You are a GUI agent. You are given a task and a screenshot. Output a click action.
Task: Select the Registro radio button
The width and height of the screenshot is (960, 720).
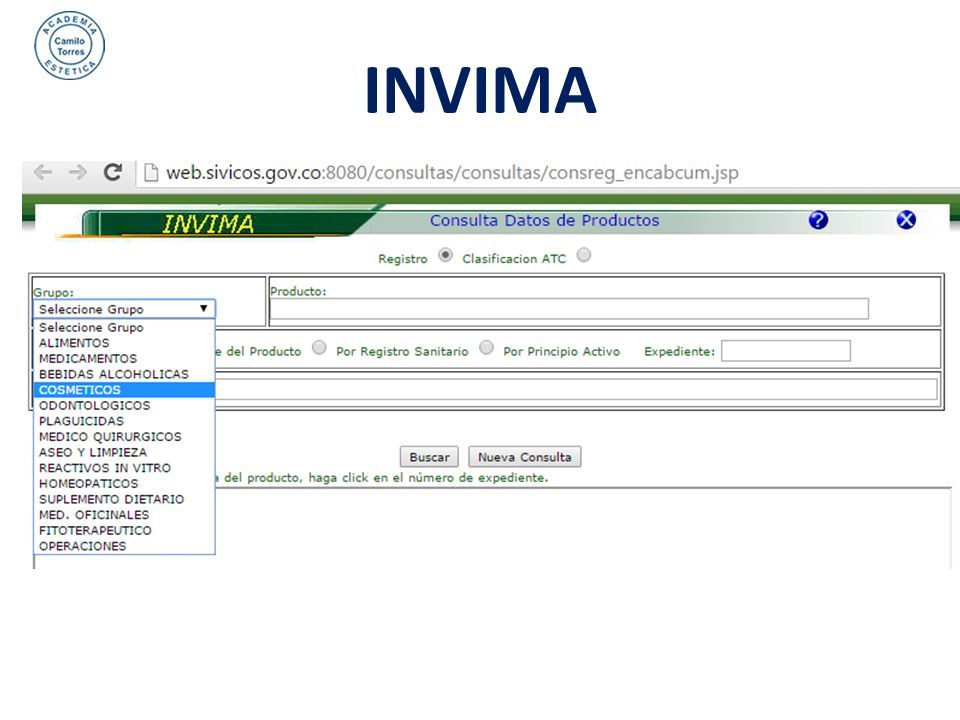[445, 255]
